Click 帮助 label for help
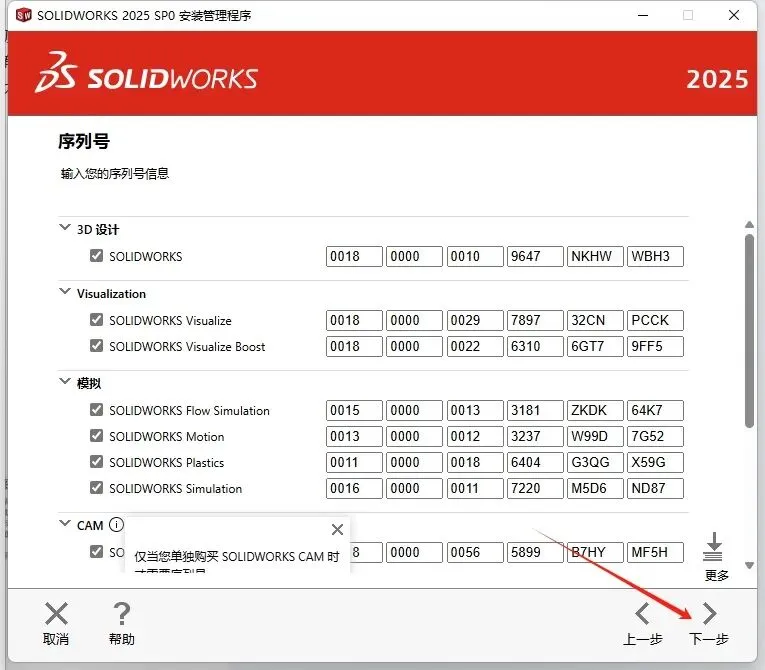 (x=121, y=639)
